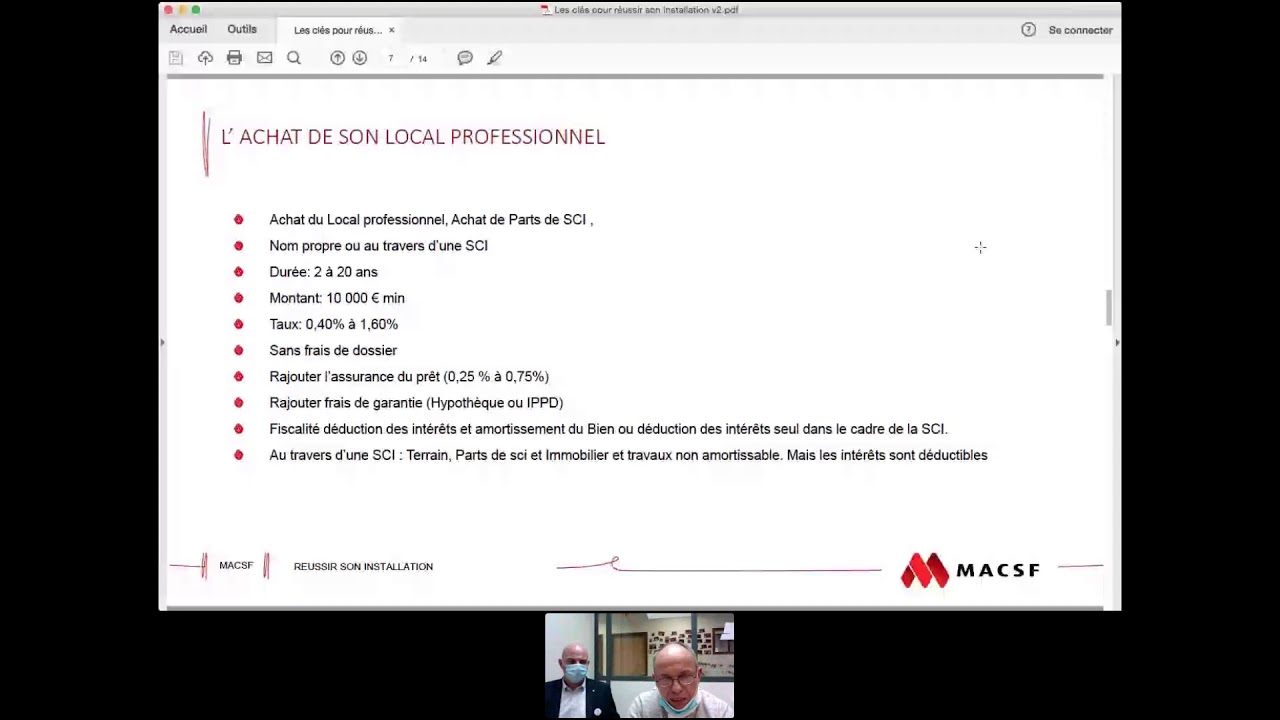Go to previous page arrow
Viewport: 1280px width, 720px height.
click(x=337, y=58)
